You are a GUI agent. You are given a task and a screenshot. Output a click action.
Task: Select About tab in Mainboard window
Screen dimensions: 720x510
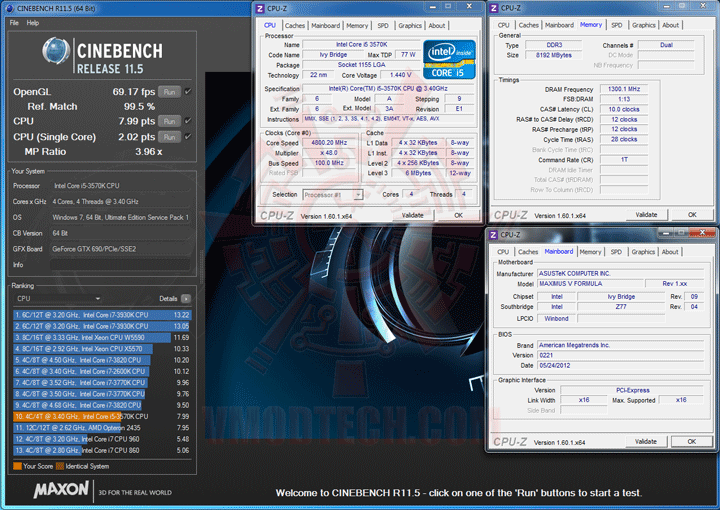pyautogui.click(x=670, y=252)
